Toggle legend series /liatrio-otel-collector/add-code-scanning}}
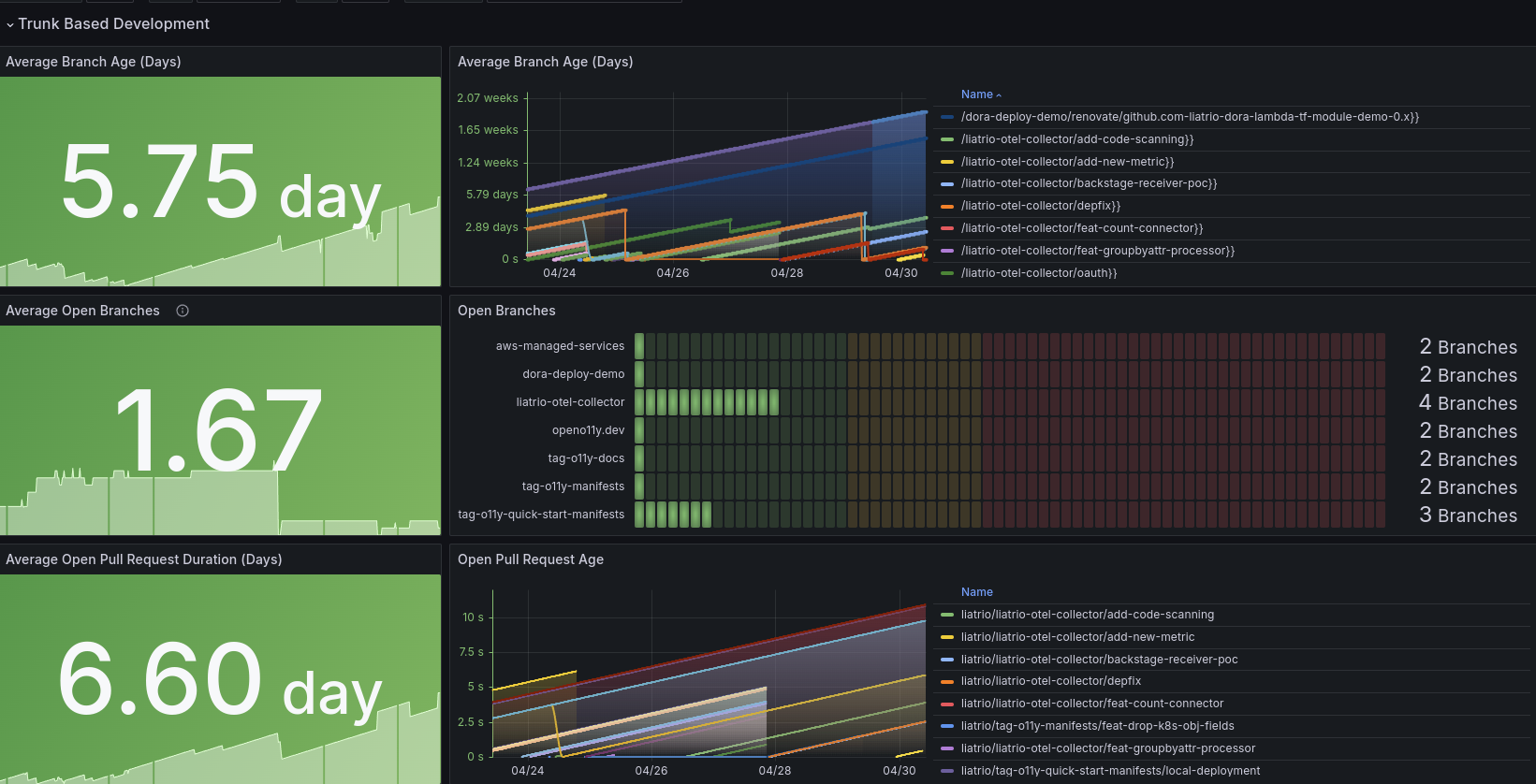1536x784 pixels. [1077, 139]
